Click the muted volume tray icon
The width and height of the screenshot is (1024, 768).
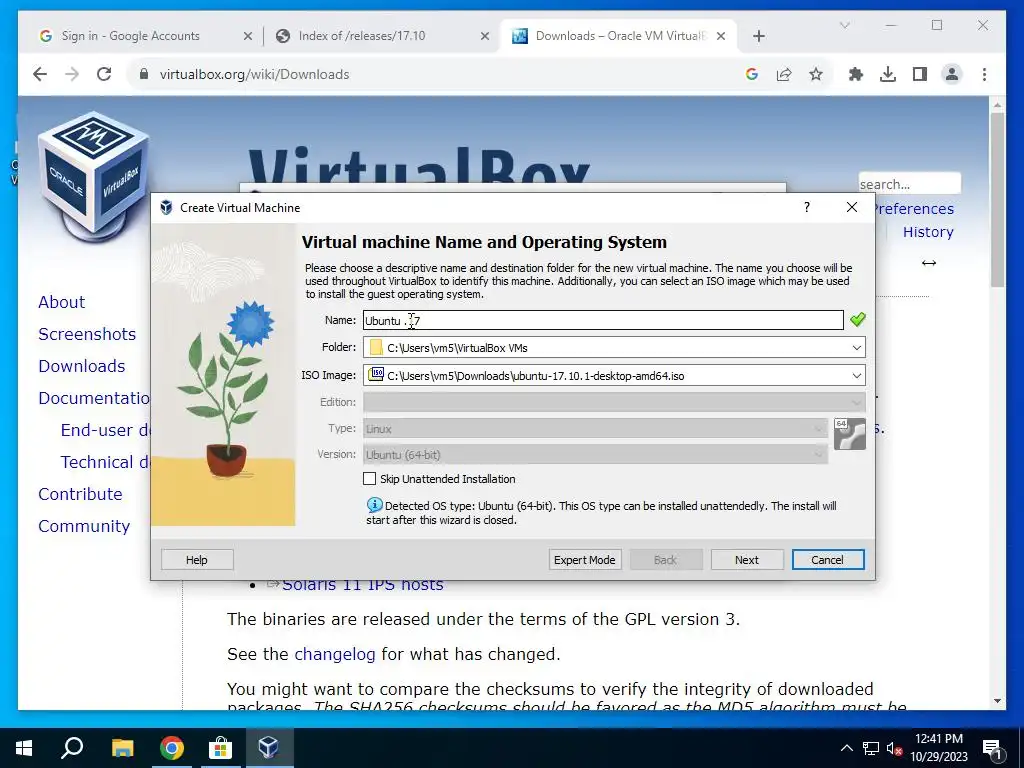pos(895,748)
